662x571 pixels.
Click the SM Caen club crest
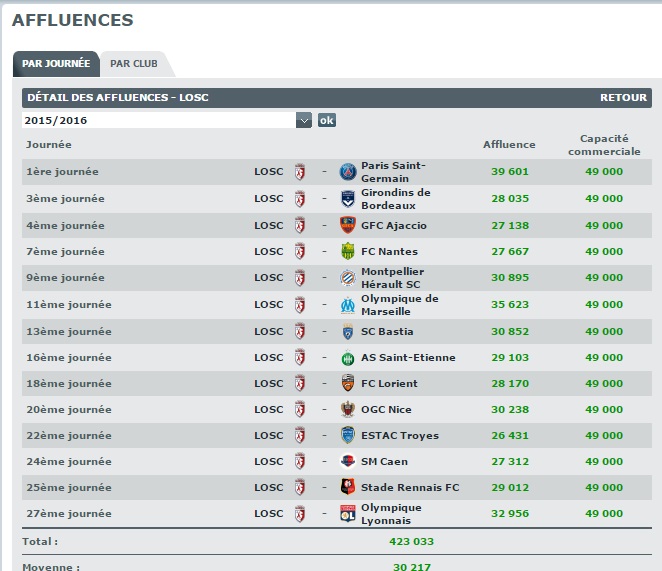point(348,462)
